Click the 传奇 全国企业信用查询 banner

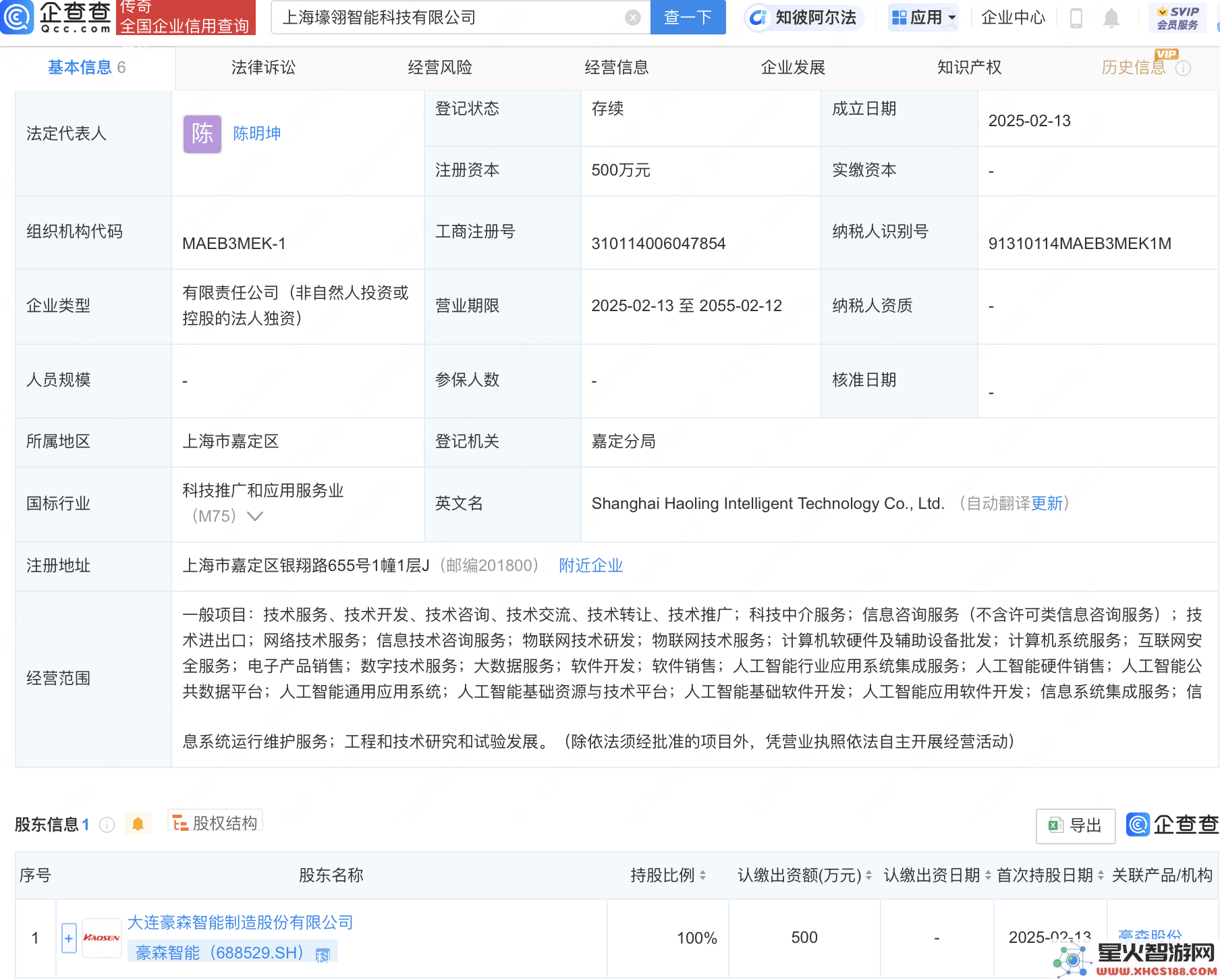[186, 17]
